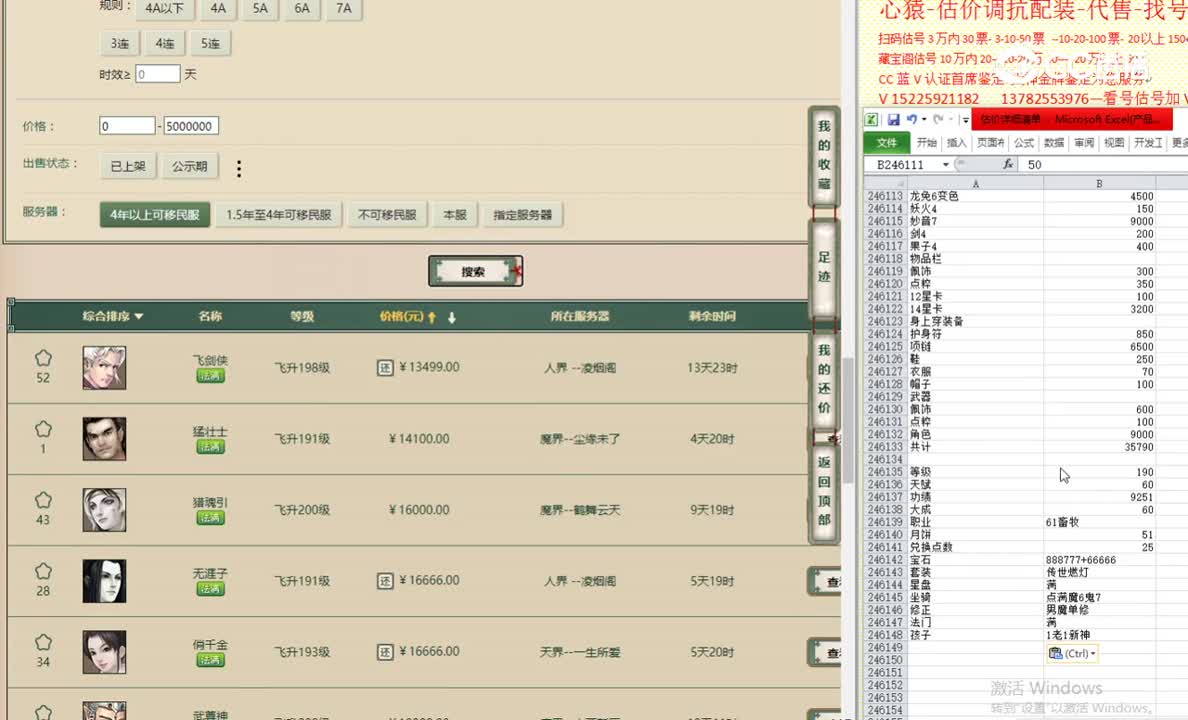Click the minimum price input field
This screenshot has height=720, width=1188.
(x=127, y=126)
